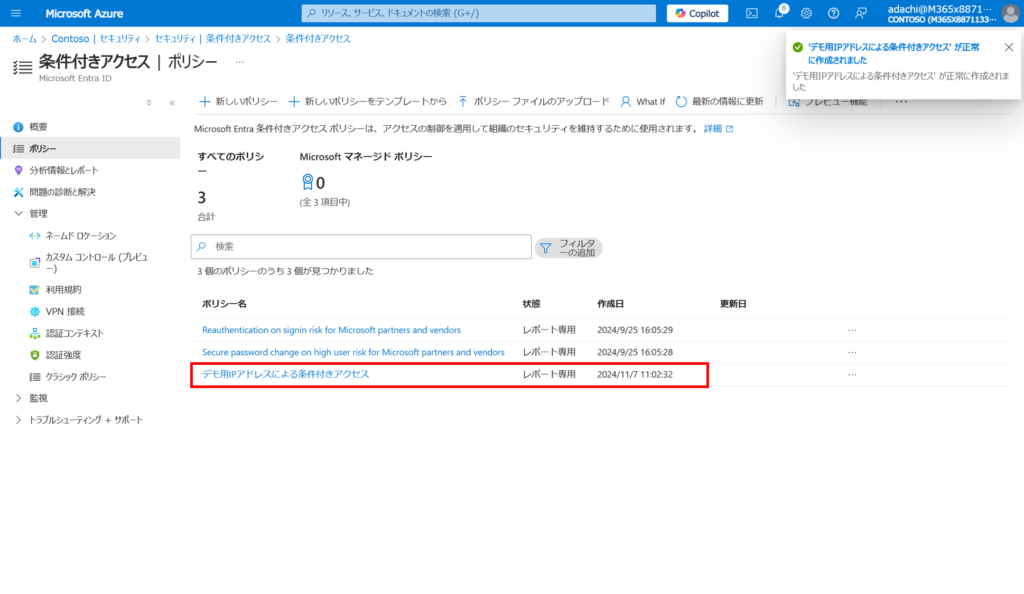Open セキュリティ | 条件付きアクセス breadcrumb
The height and width of the screenshot is (594, 1024).
[212, 39]
